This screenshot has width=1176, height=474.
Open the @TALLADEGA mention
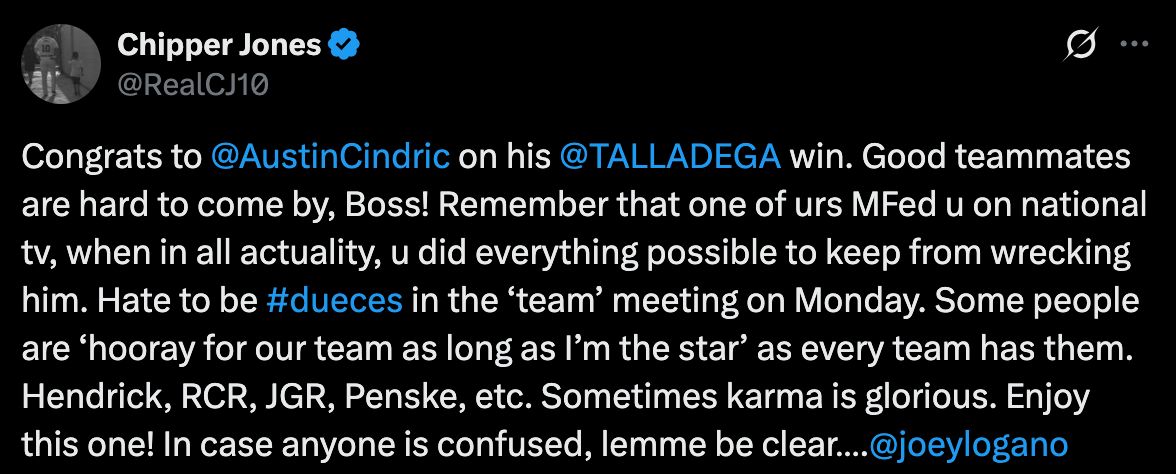coord(670,158)
